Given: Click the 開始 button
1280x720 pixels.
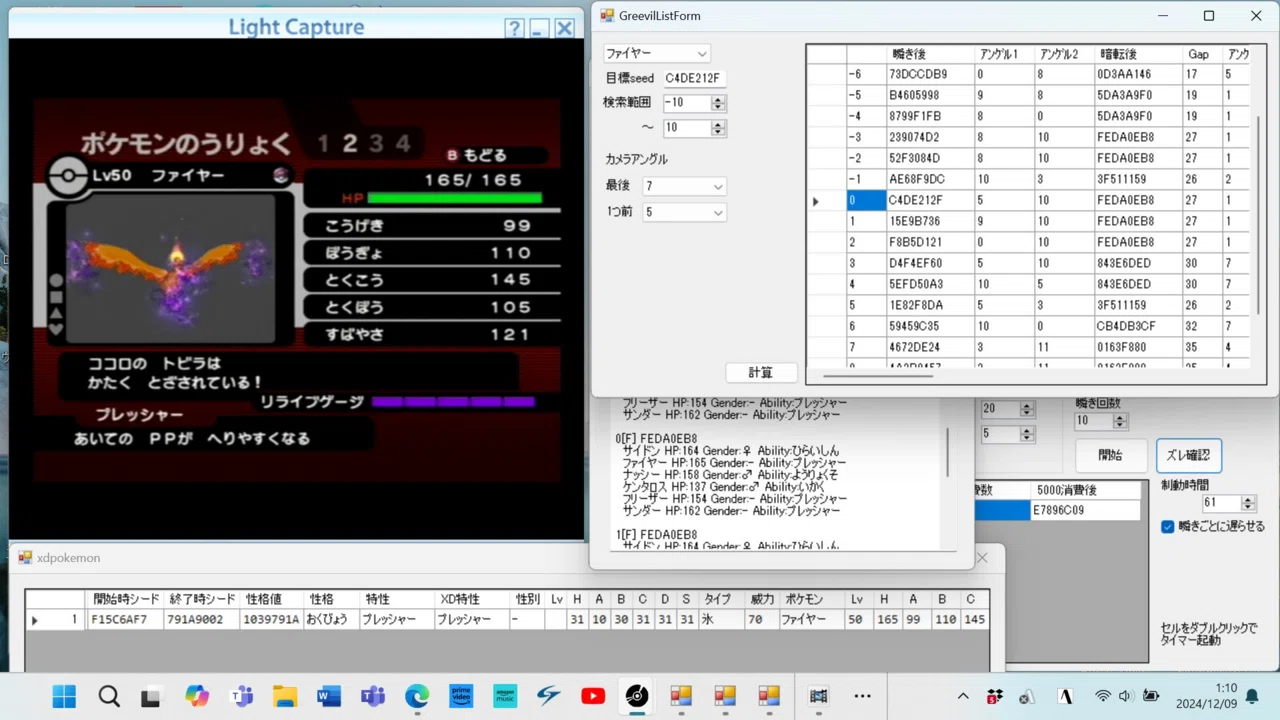Looking at the screenshot, I should (x=1110, y=455).
